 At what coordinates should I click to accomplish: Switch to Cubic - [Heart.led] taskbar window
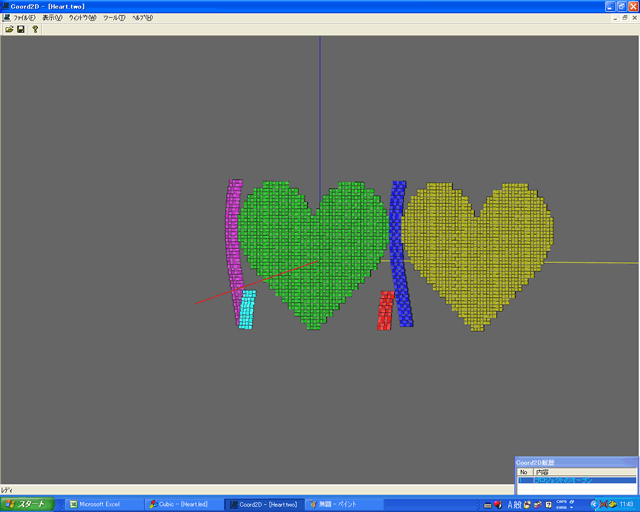[182, 504]
